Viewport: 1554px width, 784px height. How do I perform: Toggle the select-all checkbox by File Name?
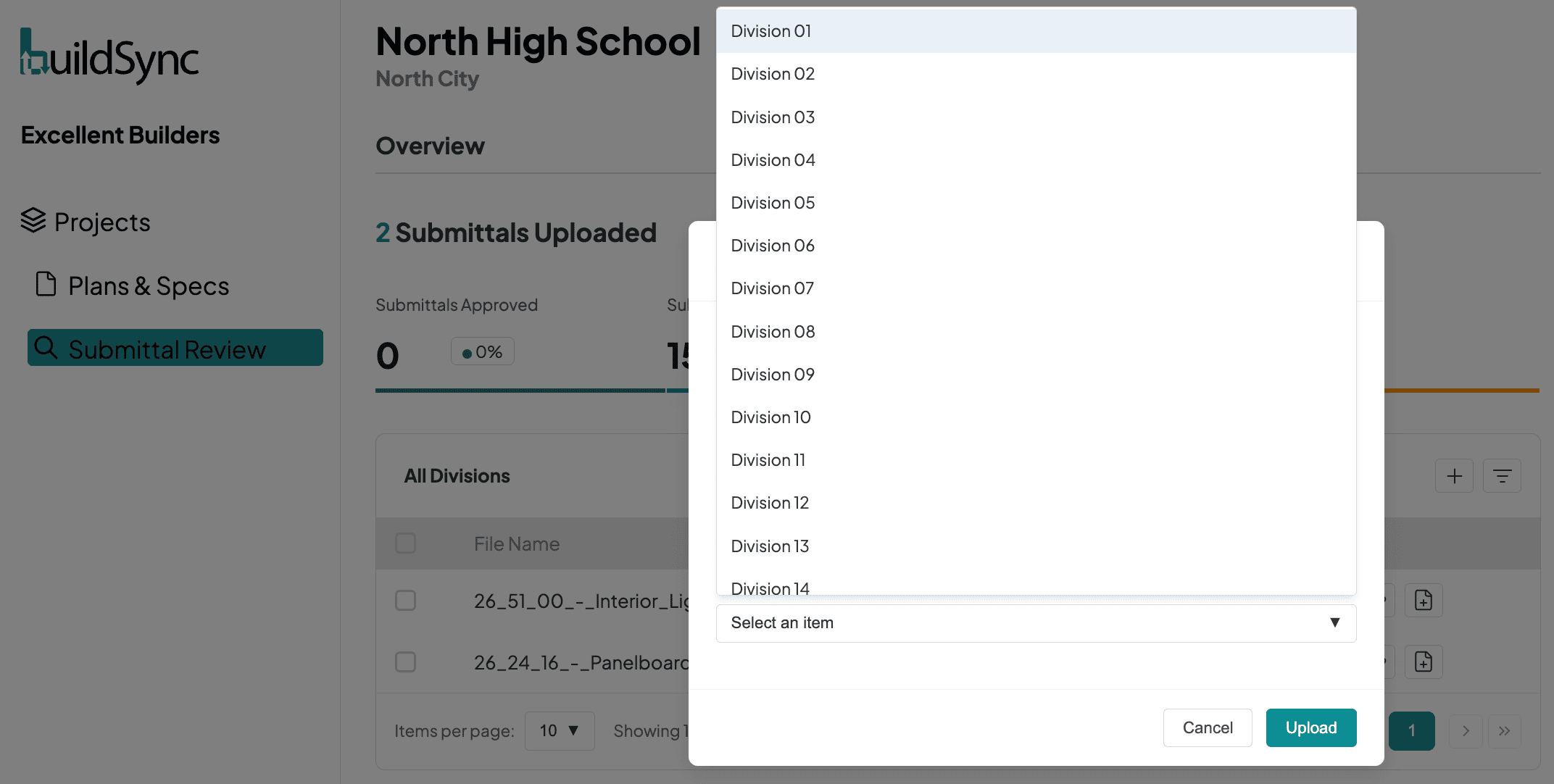405,543
